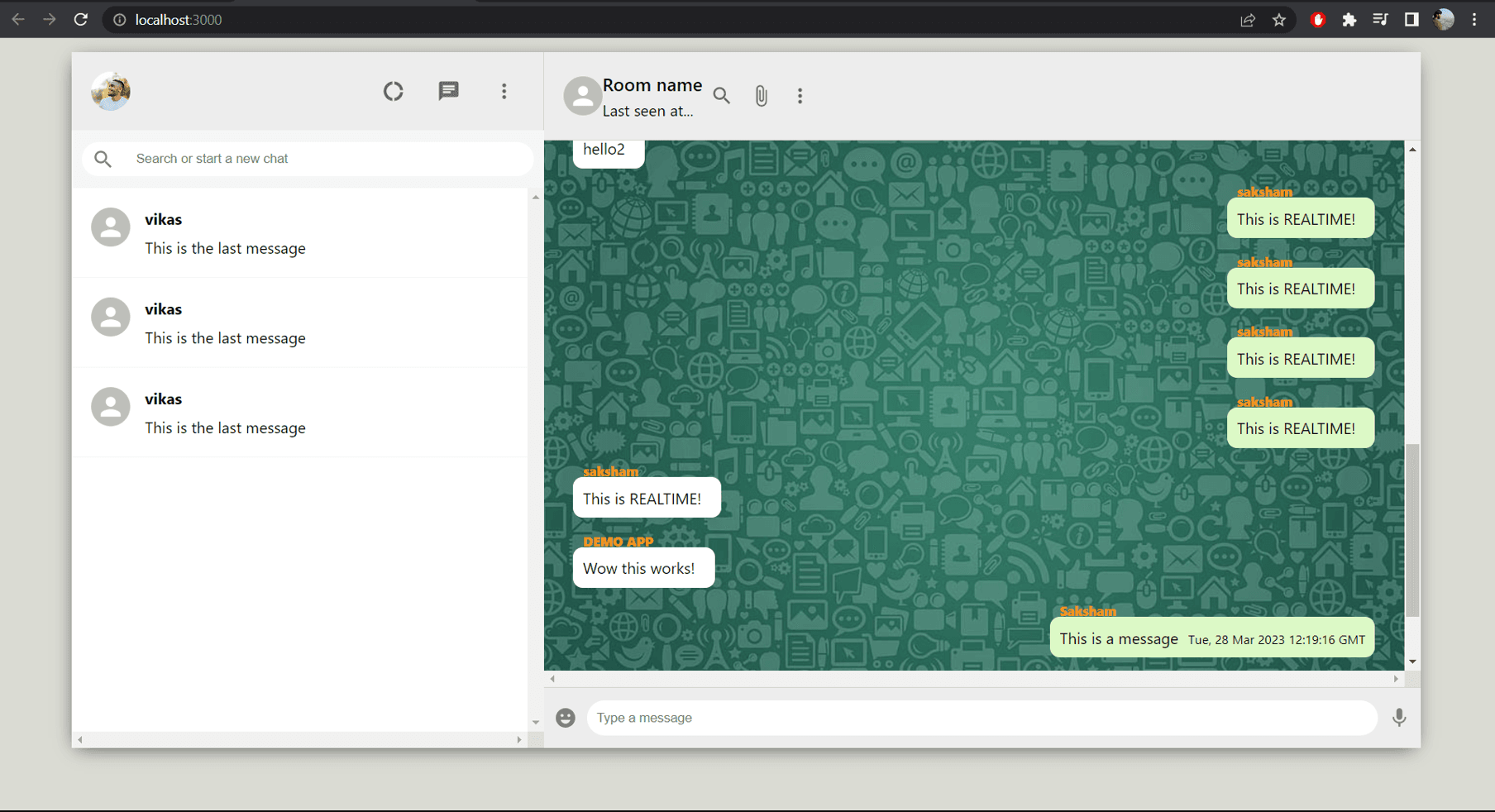Open the new chat icon in the sidebar

pyautogui.click(x=449, y=91)
